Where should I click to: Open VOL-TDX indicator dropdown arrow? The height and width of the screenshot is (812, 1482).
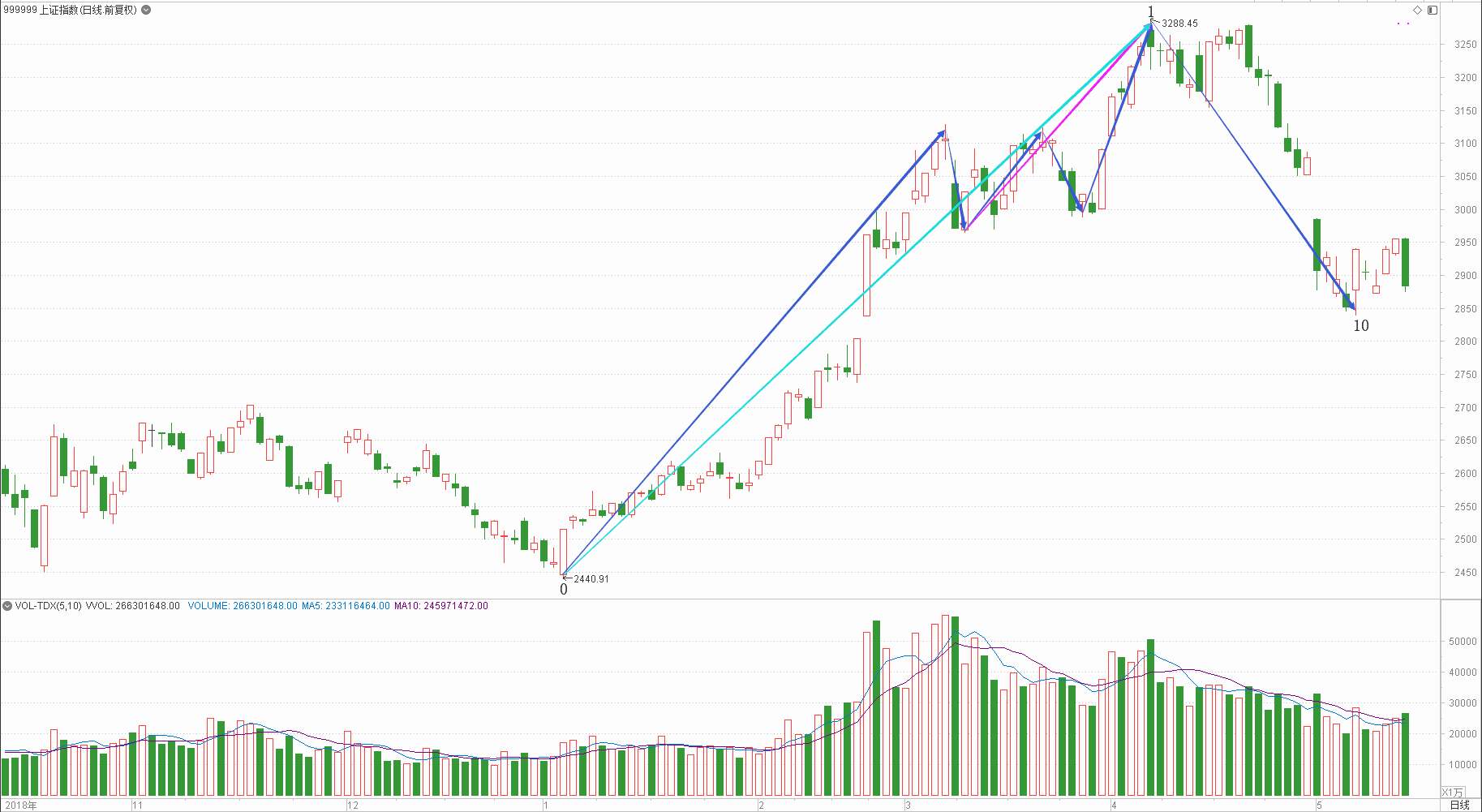point(7,606)
